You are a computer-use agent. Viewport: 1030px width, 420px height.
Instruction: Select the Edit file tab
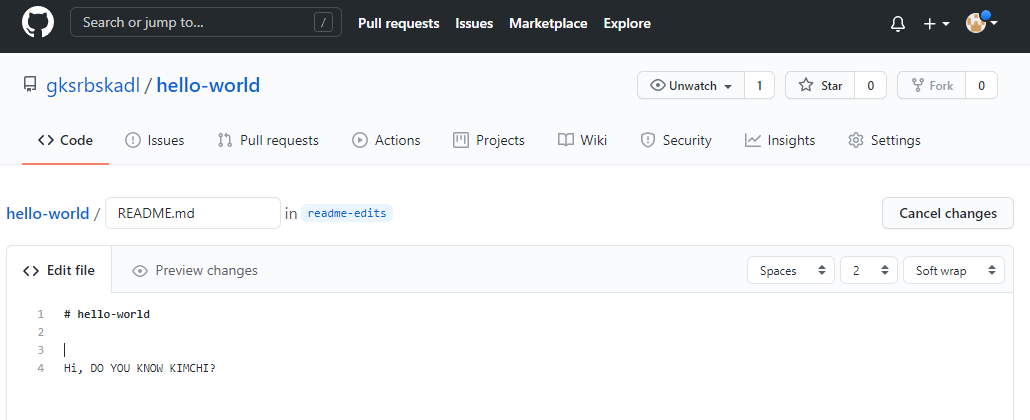[59, 270]
